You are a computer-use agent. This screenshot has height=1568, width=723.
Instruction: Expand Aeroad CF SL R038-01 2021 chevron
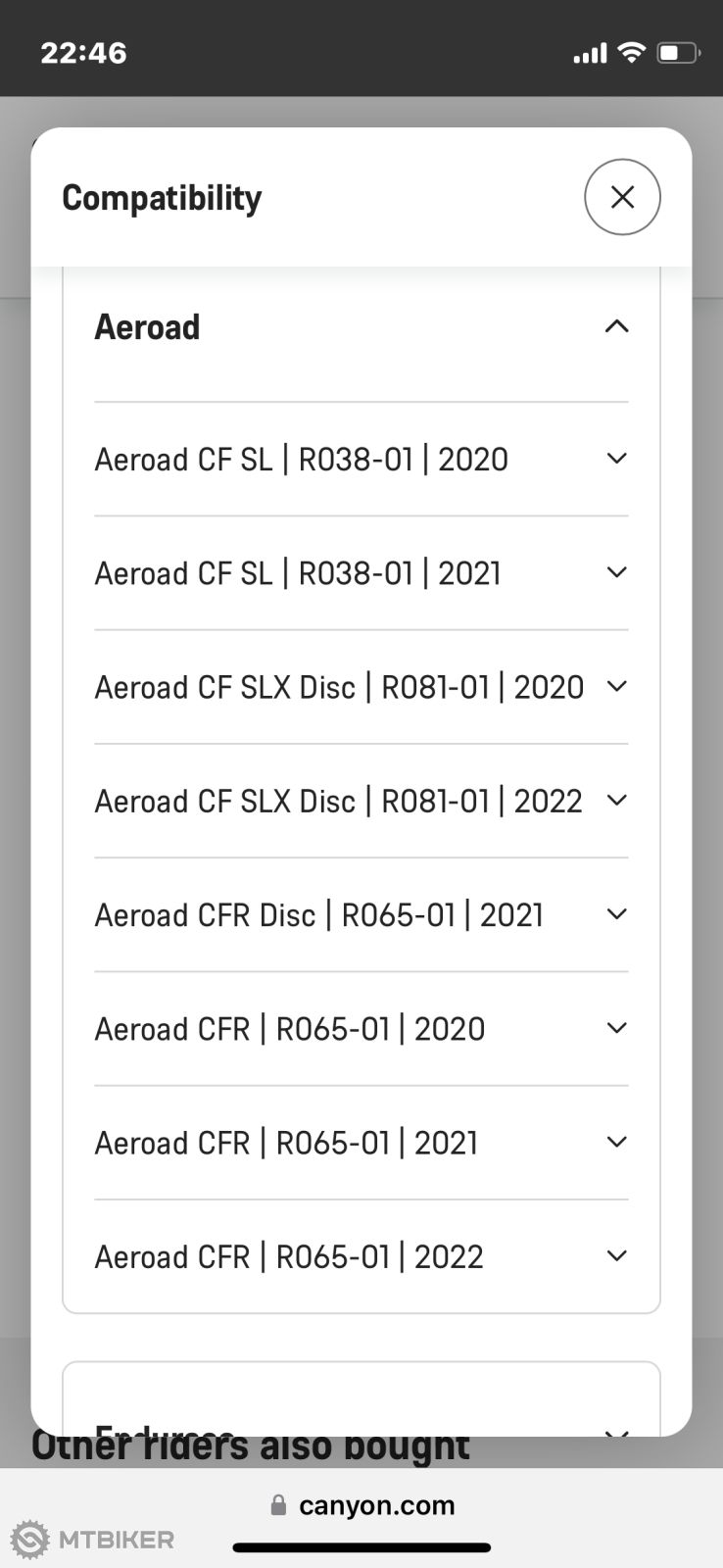(x=616, y=572)
